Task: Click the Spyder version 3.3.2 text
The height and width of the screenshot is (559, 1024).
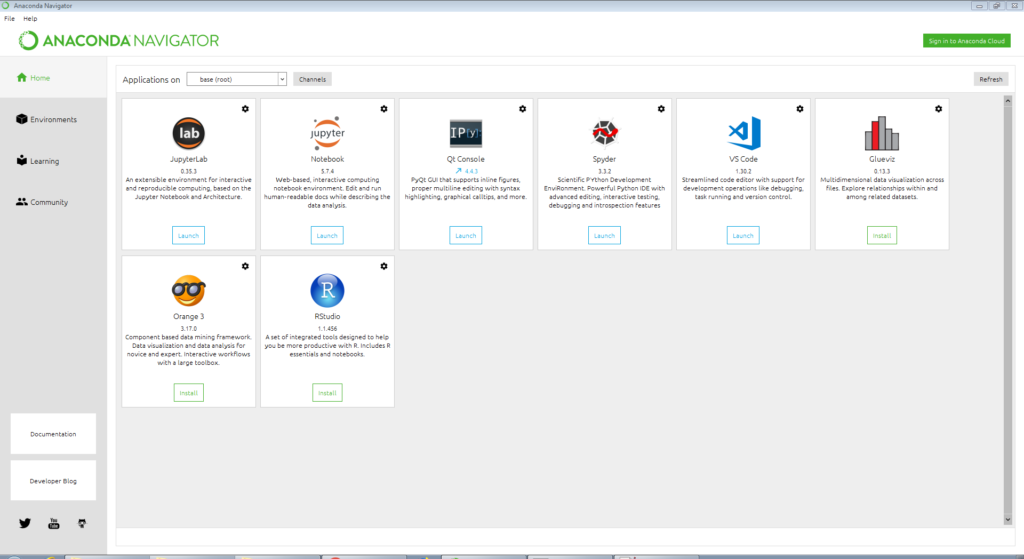Action: 605,171
